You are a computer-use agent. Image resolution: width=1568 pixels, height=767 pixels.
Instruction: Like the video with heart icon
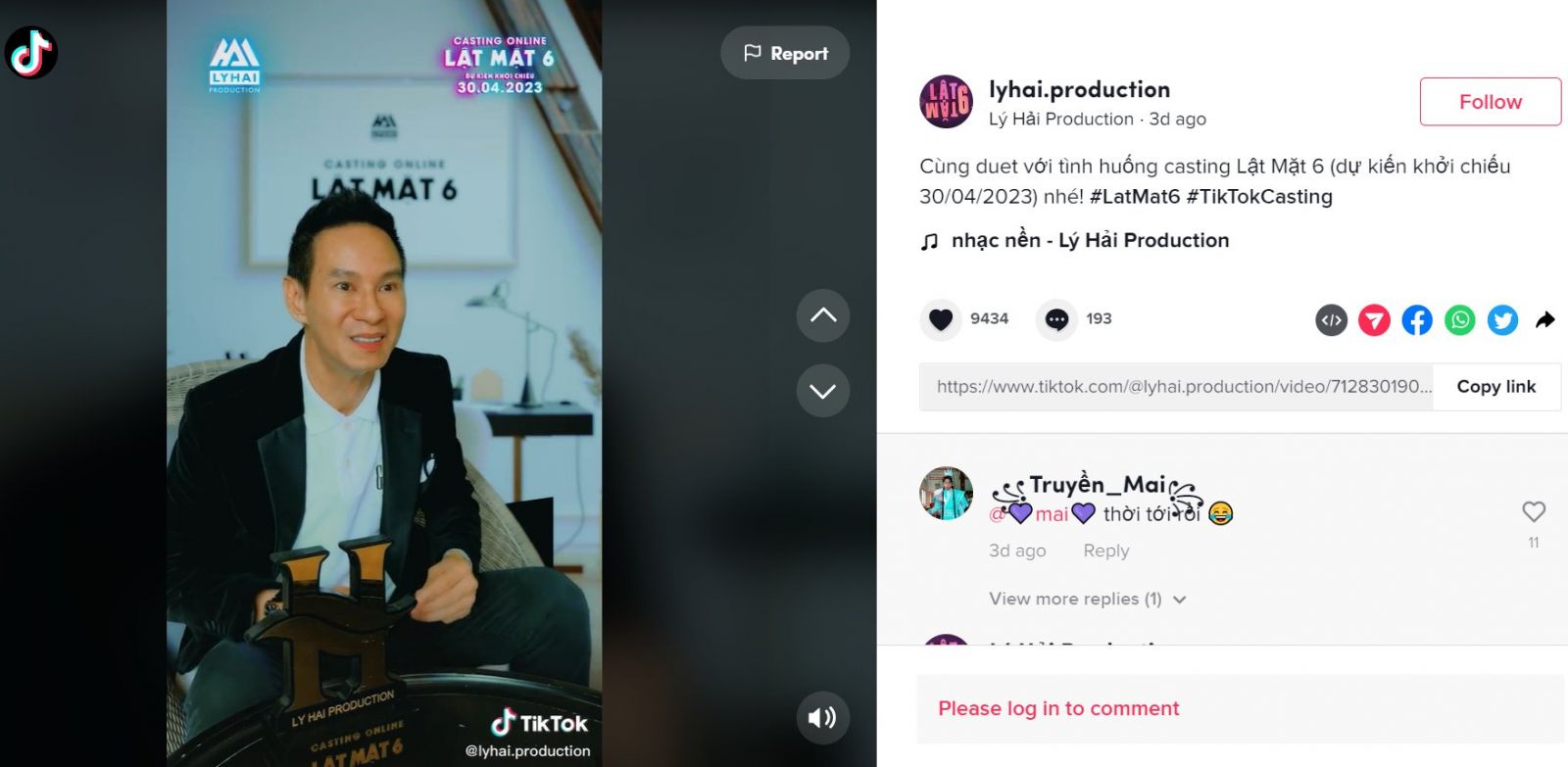point(941,319)
